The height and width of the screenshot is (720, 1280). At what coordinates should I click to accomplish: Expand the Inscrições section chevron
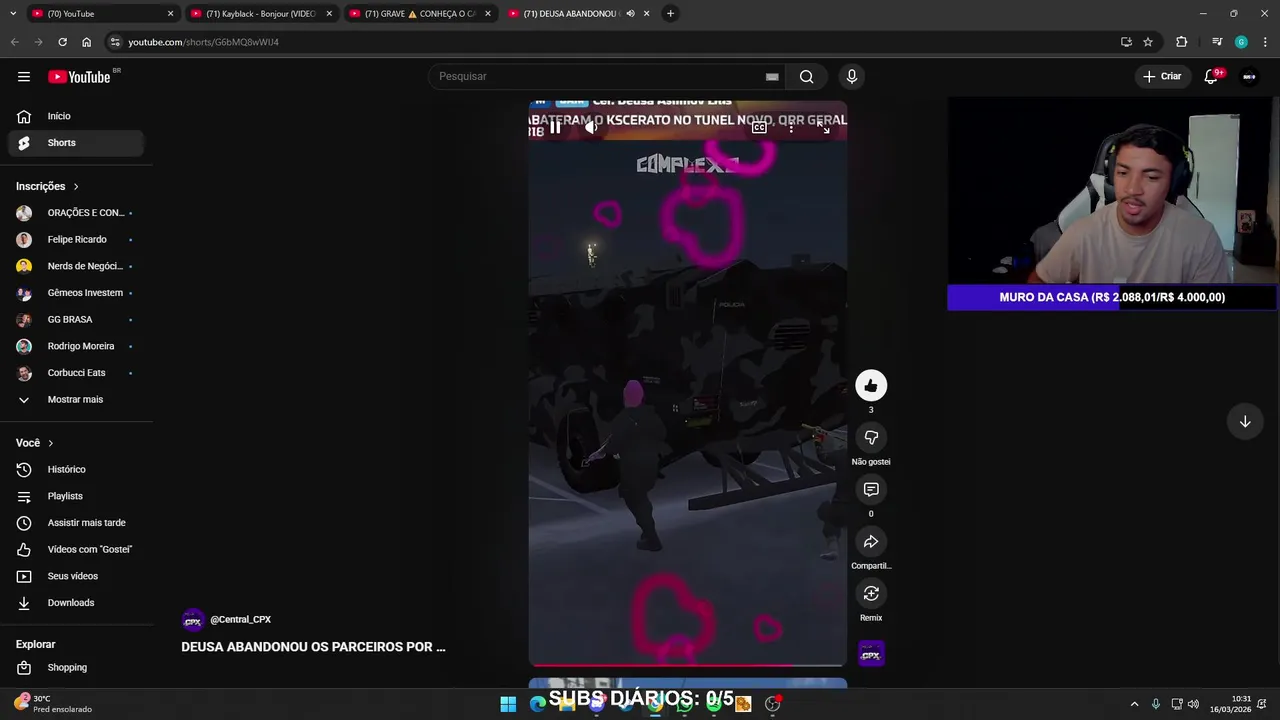point(76,186)
